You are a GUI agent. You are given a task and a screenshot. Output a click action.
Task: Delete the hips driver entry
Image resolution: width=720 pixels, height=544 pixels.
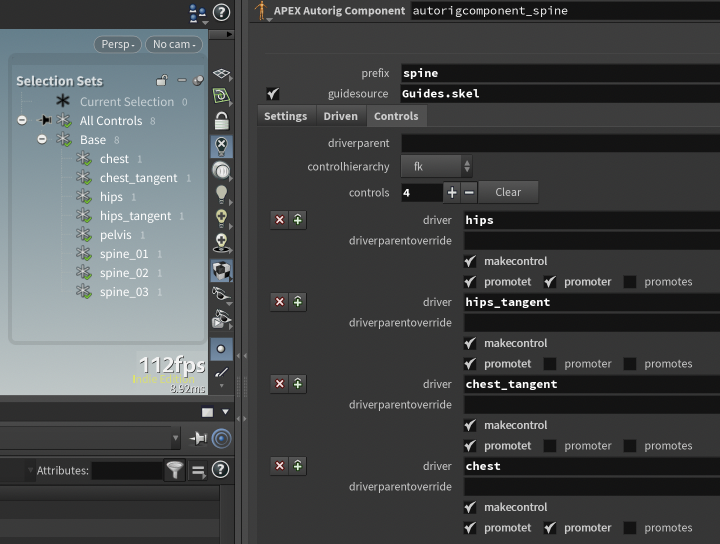(280, 220)
